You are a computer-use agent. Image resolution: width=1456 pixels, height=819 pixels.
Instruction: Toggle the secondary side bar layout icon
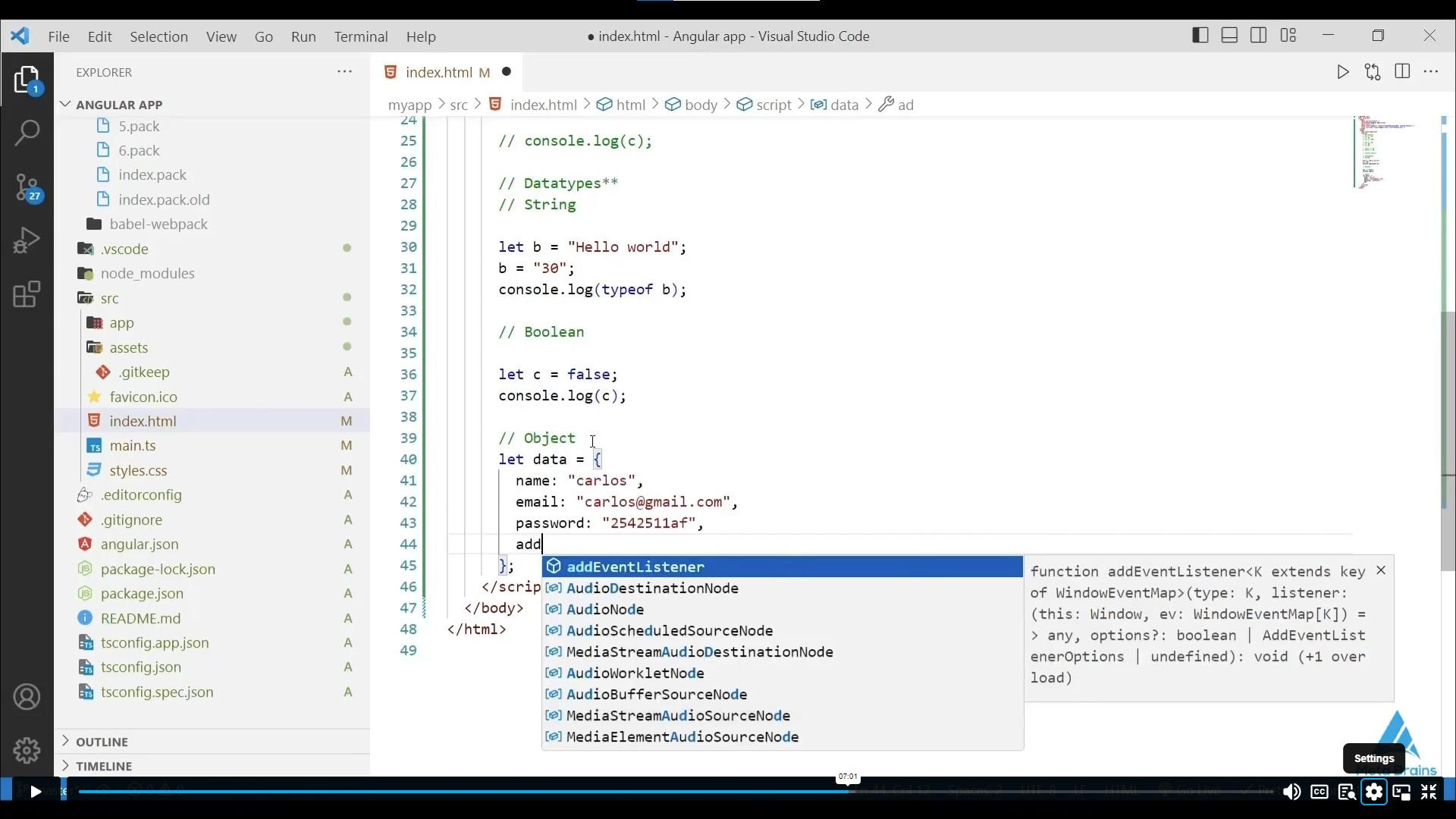click(1258, 35)
